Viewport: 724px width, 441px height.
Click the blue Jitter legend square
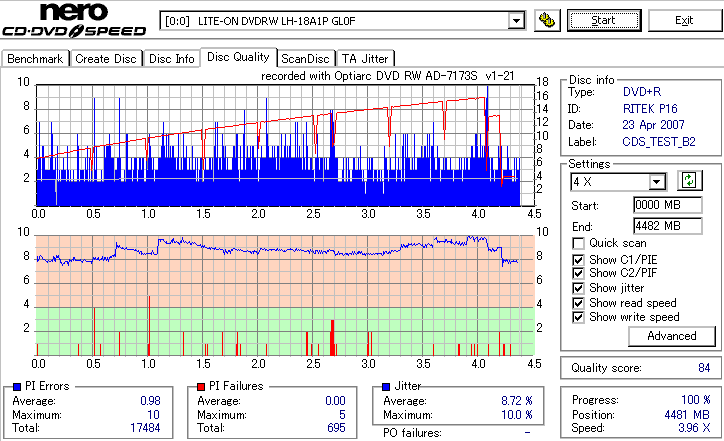tap(386, 387)
